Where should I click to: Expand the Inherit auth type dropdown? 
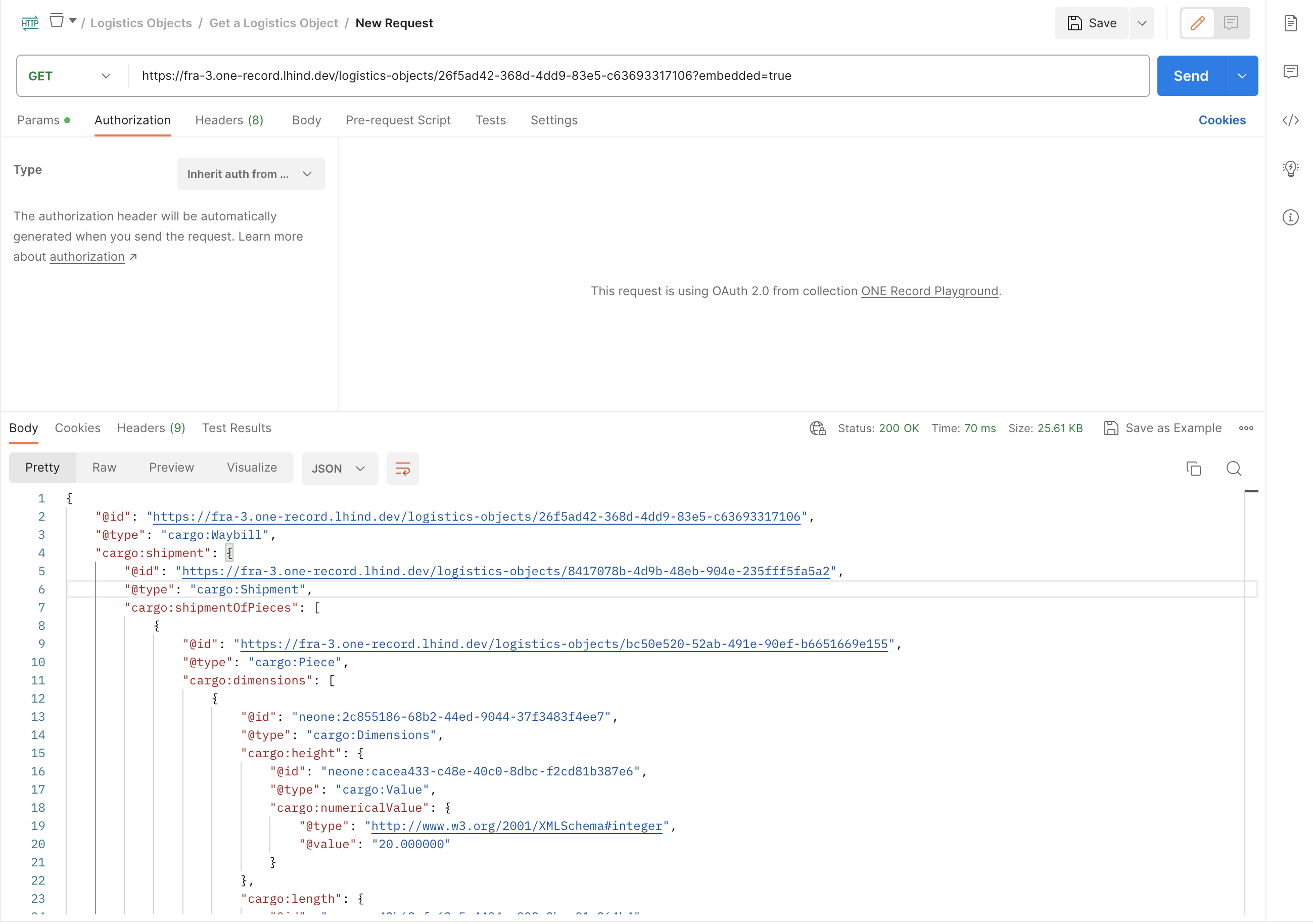[251, 174]
